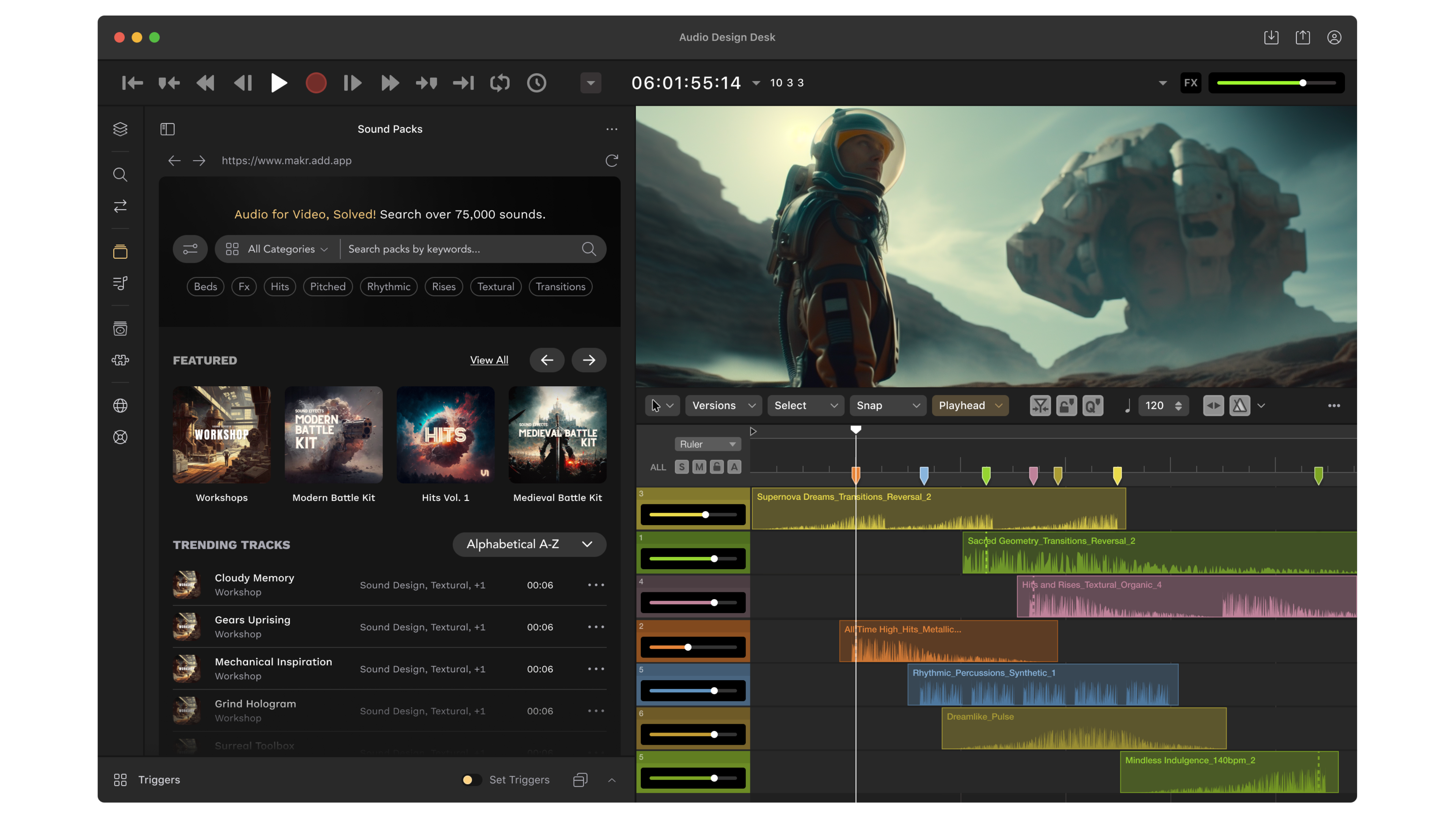Click the record button in transport bar
The image size is (1456, 819).
coord(315,83)
